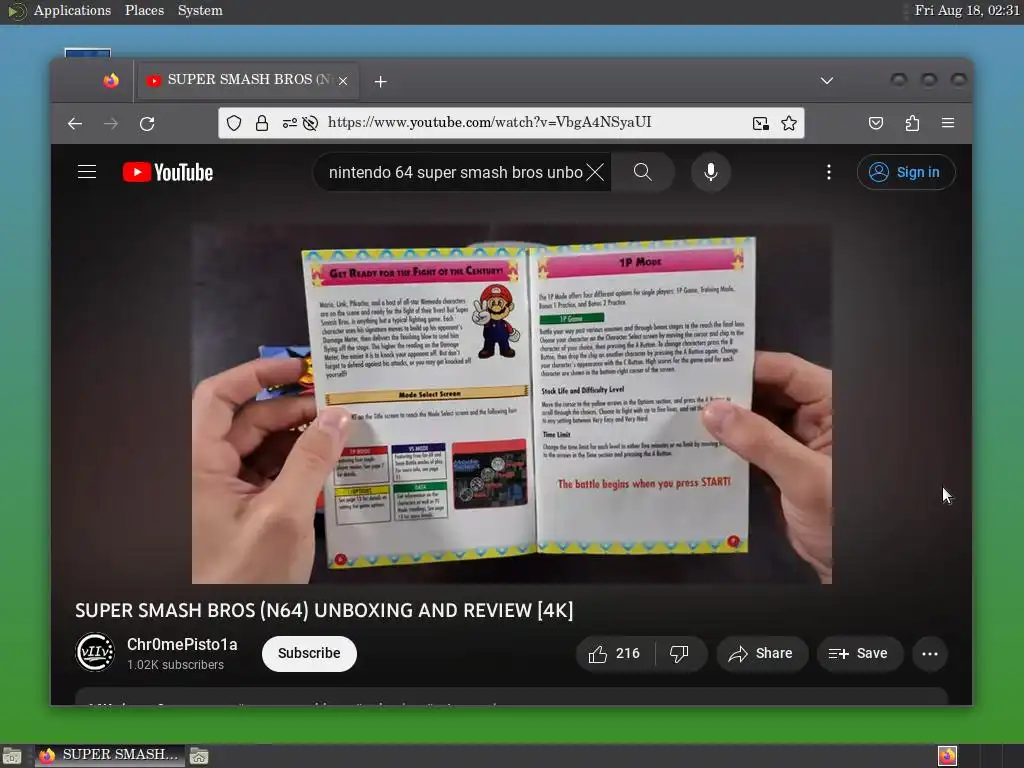Share the Smash Bros video

click(x=761, y=654)
